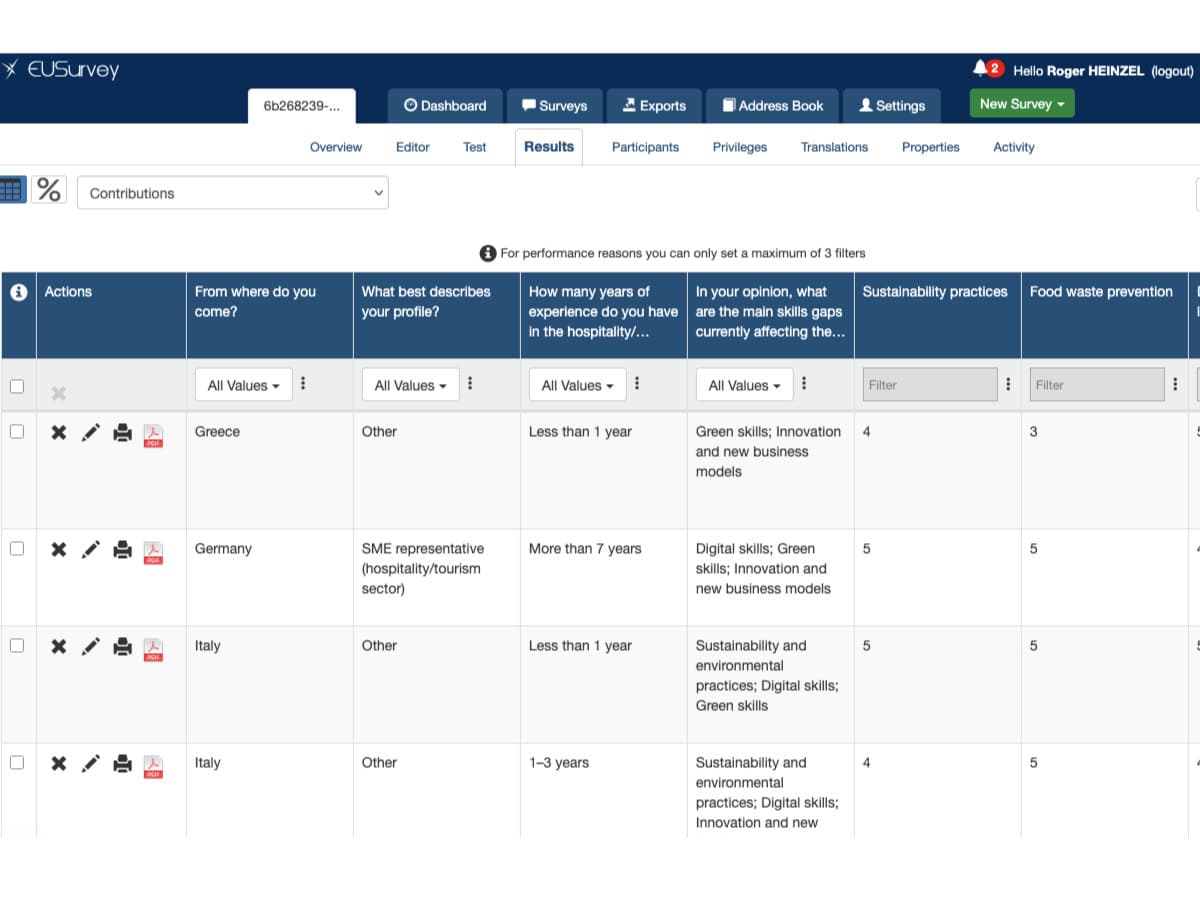Go to the Activity page
Viewport: 1200px width, 900px height.
[1014, 147]
